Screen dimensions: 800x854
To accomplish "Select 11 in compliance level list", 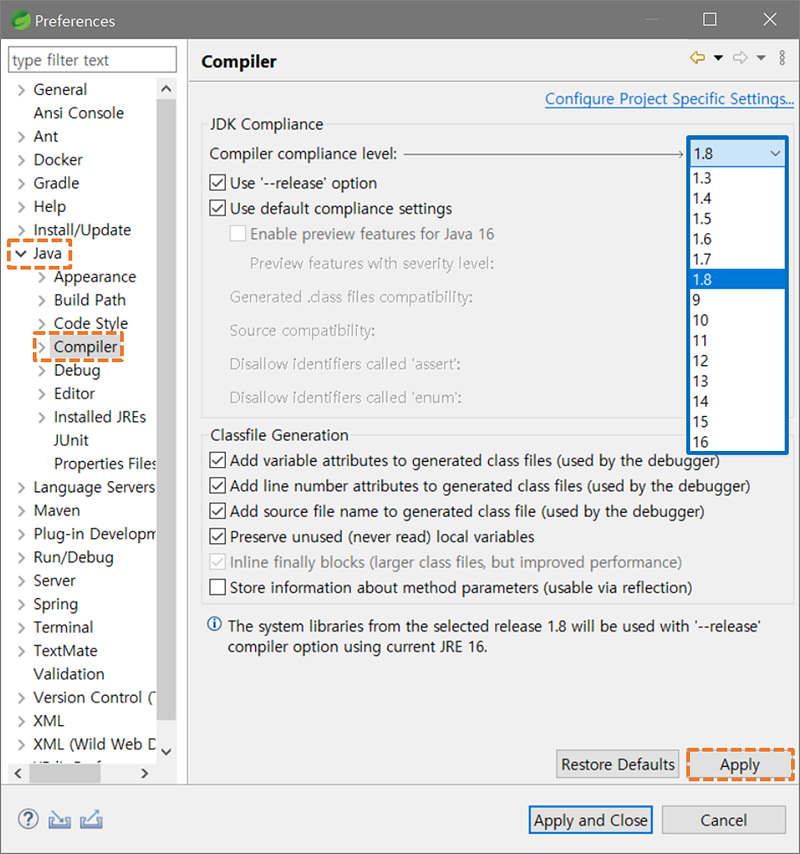I will pos(737,340).
